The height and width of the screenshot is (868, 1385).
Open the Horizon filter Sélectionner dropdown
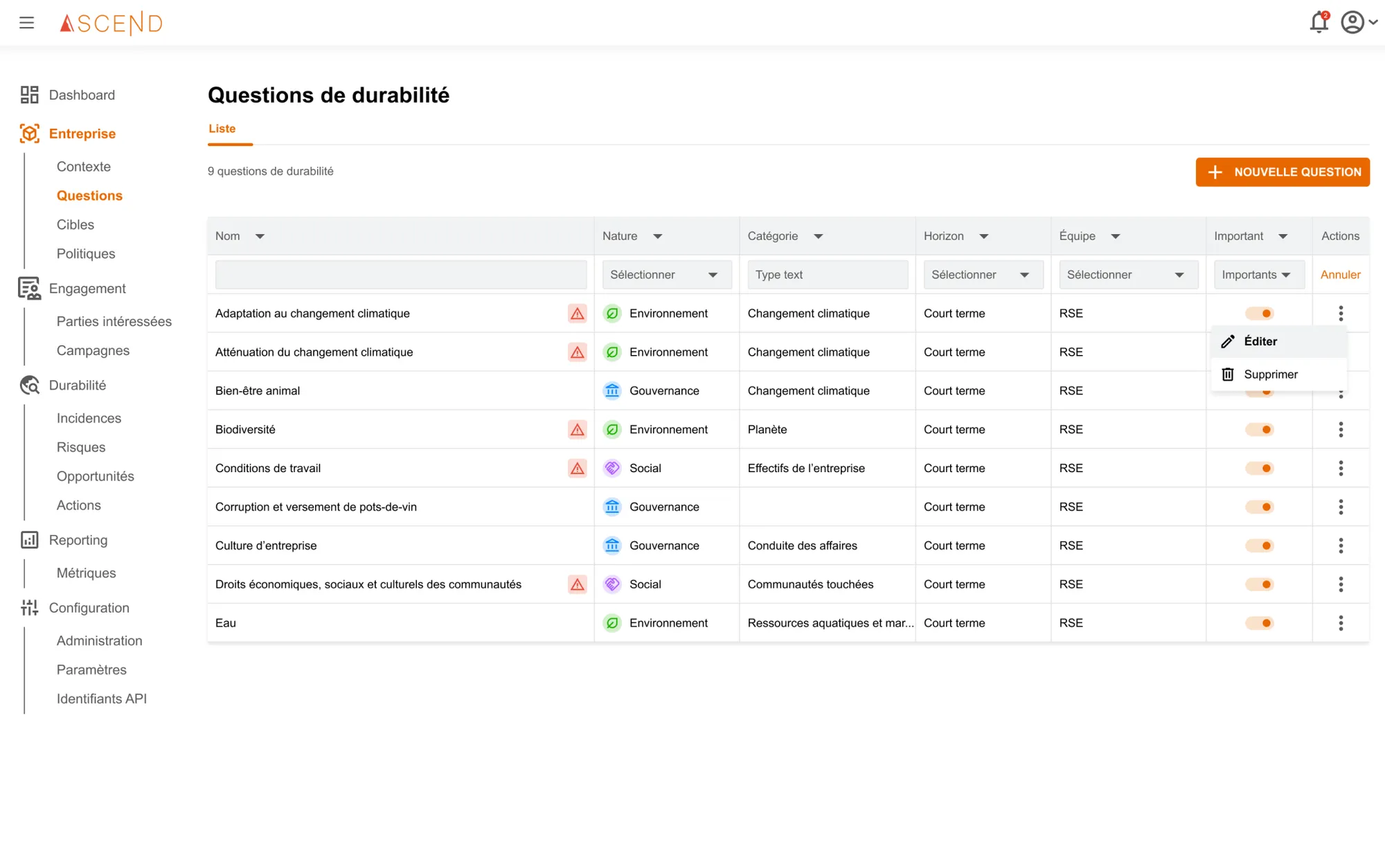pos(982,275)
